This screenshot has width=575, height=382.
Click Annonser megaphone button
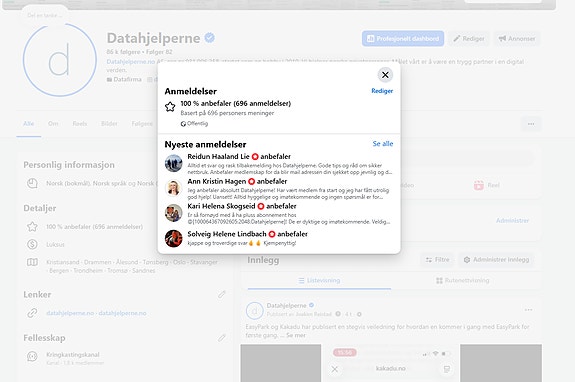click(x=517, y=38)
